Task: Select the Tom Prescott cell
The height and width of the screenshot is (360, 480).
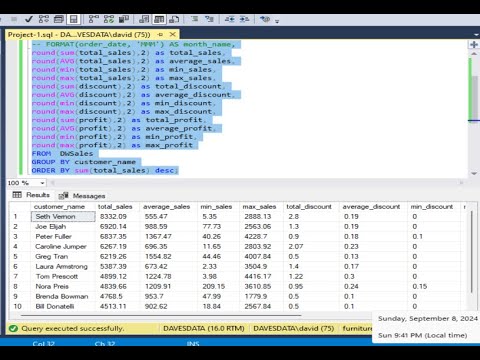Action: (63, 276)
